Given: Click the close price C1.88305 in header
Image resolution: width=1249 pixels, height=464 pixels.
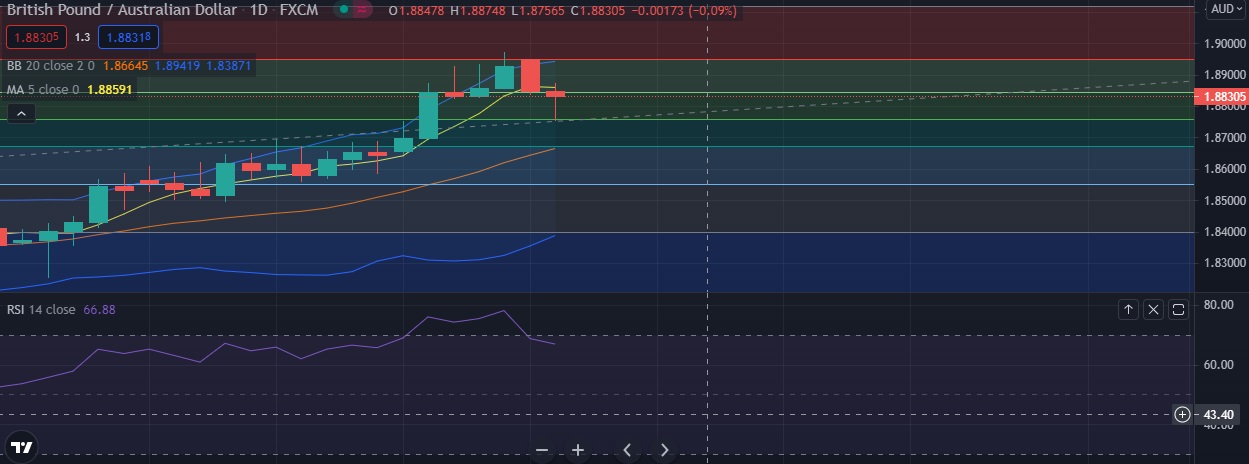Looking at the screenshot, I should click(599, 10).
